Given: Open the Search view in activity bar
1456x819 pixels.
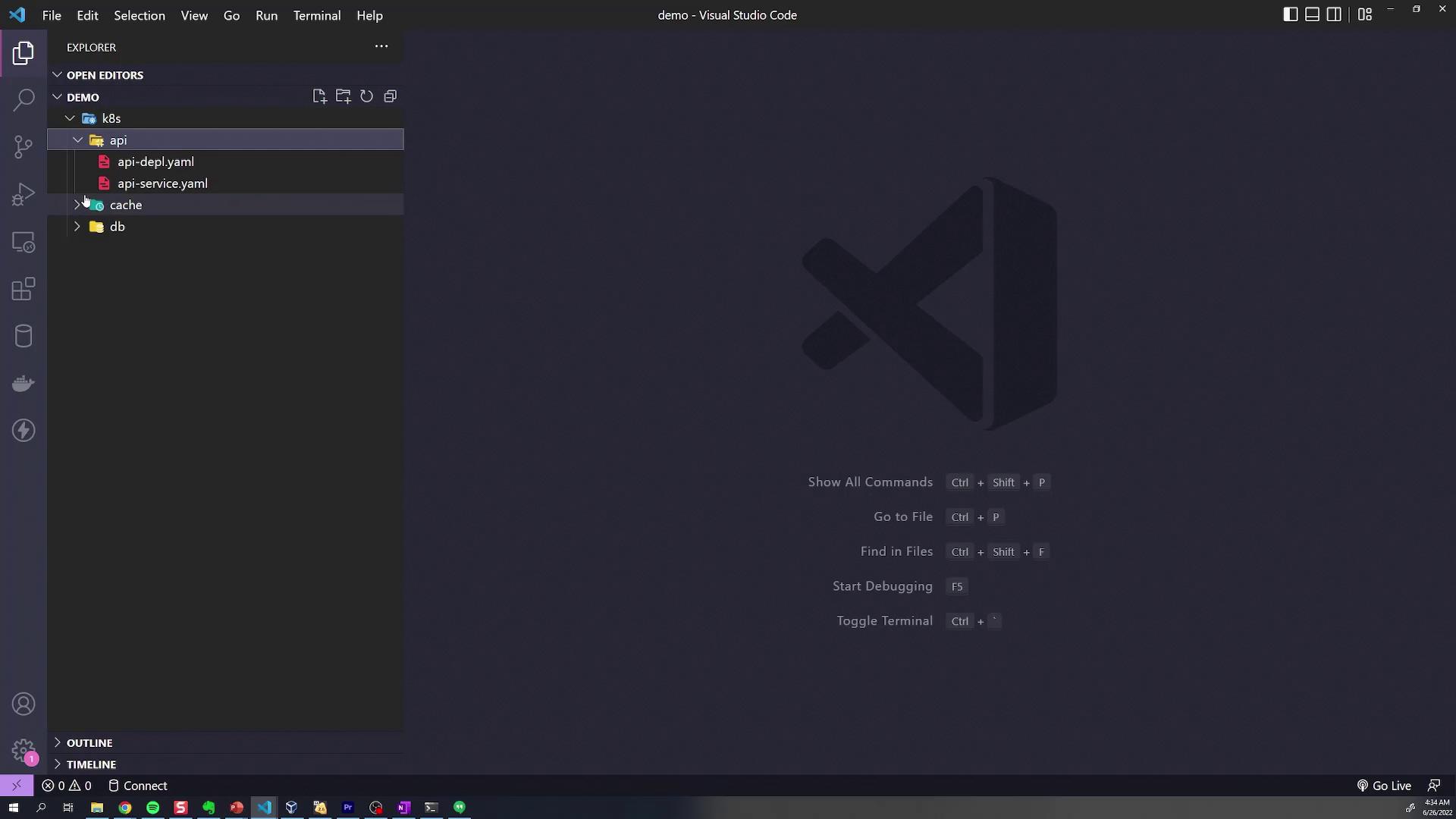Looking at the screenshot, I should click(x=24, y=100).
